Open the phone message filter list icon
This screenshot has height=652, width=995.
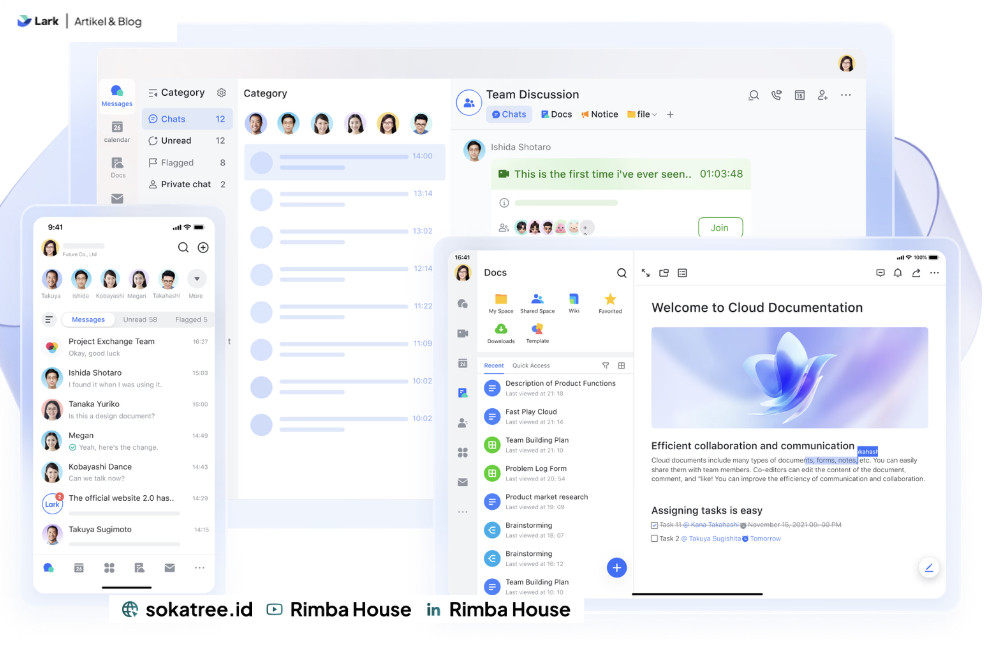click(49, 319)
